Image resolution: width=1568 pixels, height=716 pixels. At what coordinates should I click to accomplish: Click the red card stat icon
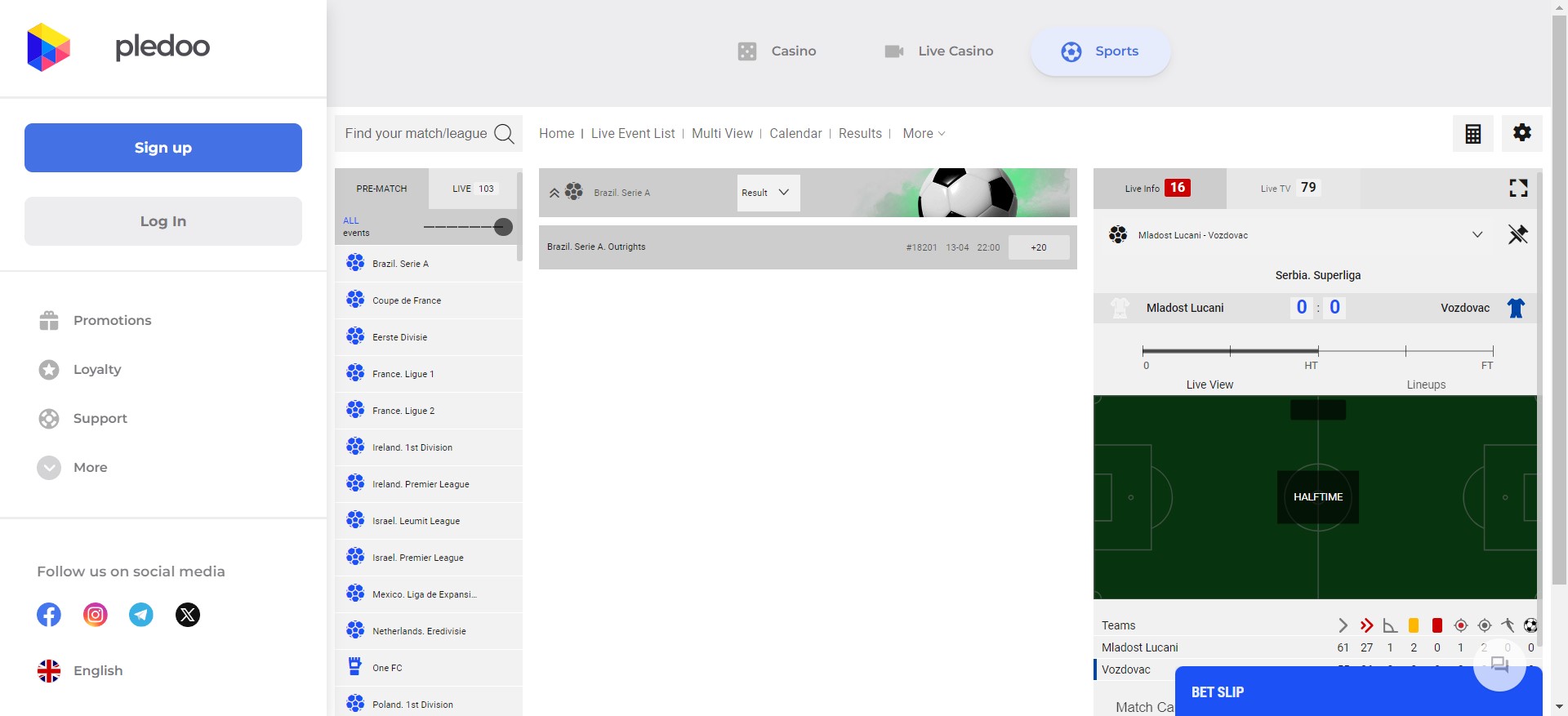point(1437,625)
